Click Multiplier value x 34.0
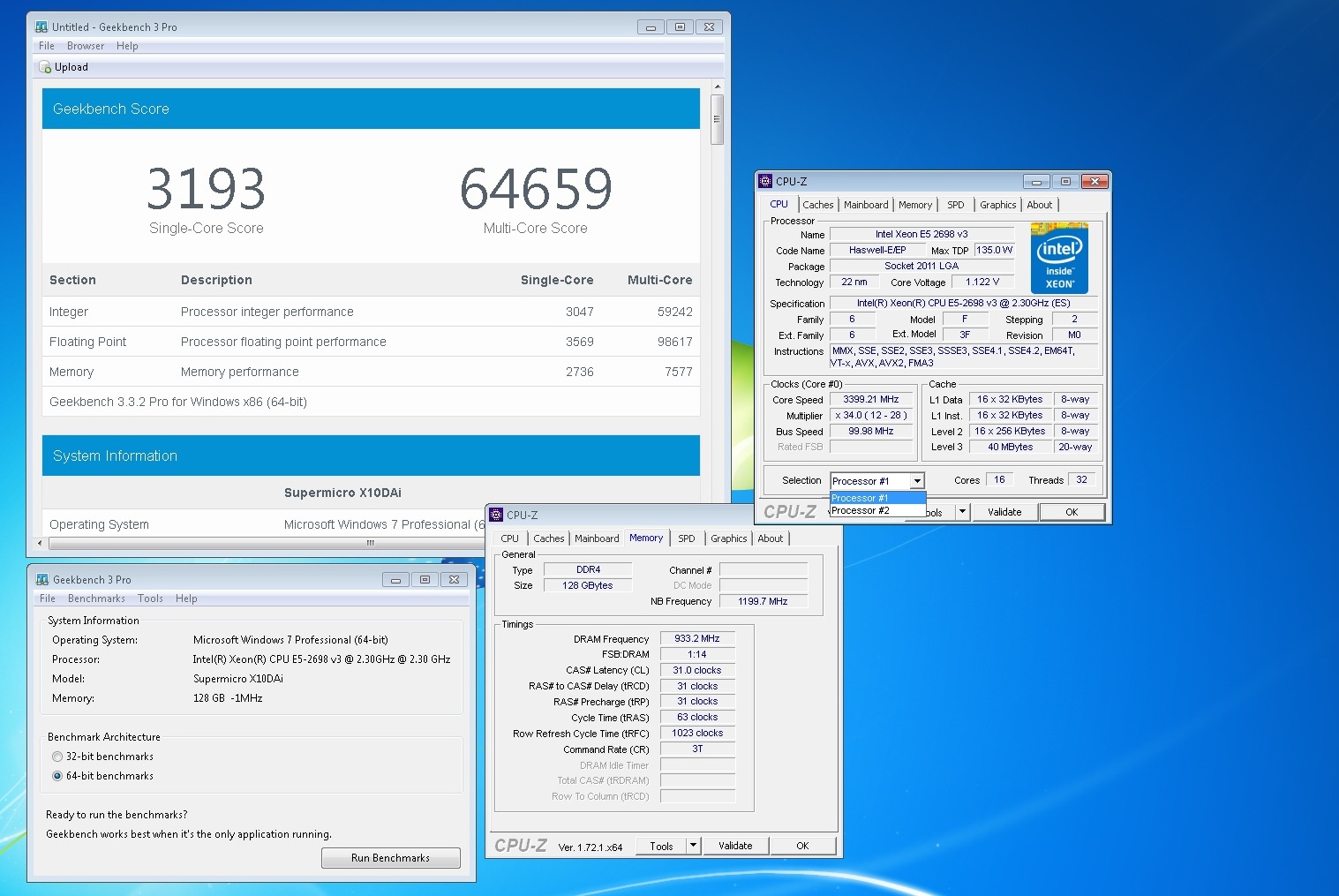1339x896 pixels. tap(871, 415)
